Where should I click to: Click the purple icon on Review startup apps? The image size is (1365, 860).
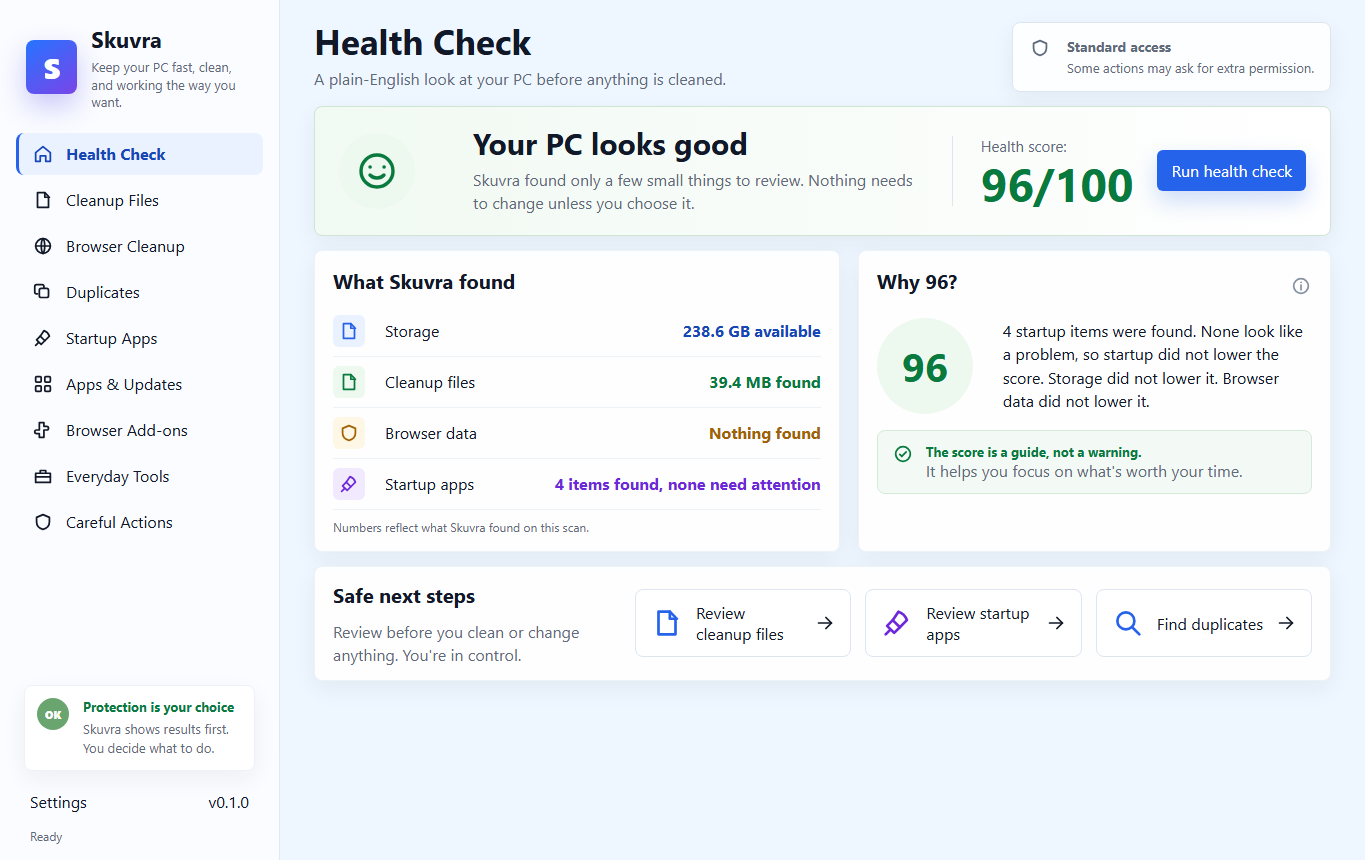pyautogui.click(x=896, y=623)
